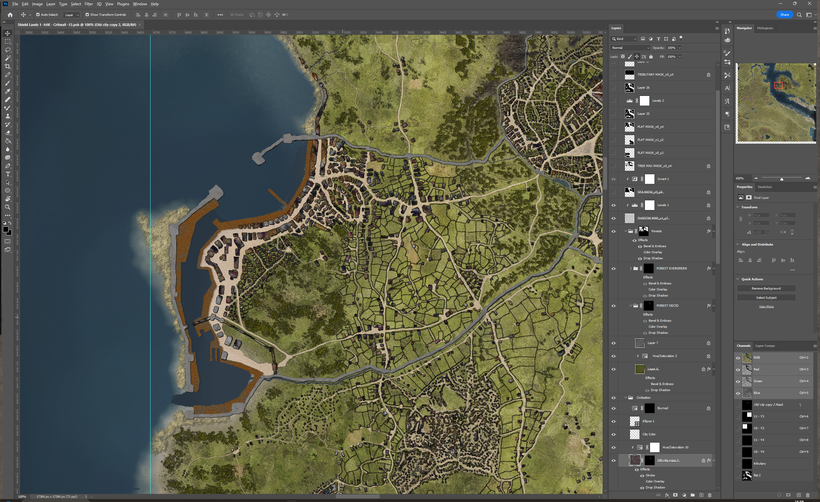Click the View More link
Screen dimensions: 820x502
[766, 306]
